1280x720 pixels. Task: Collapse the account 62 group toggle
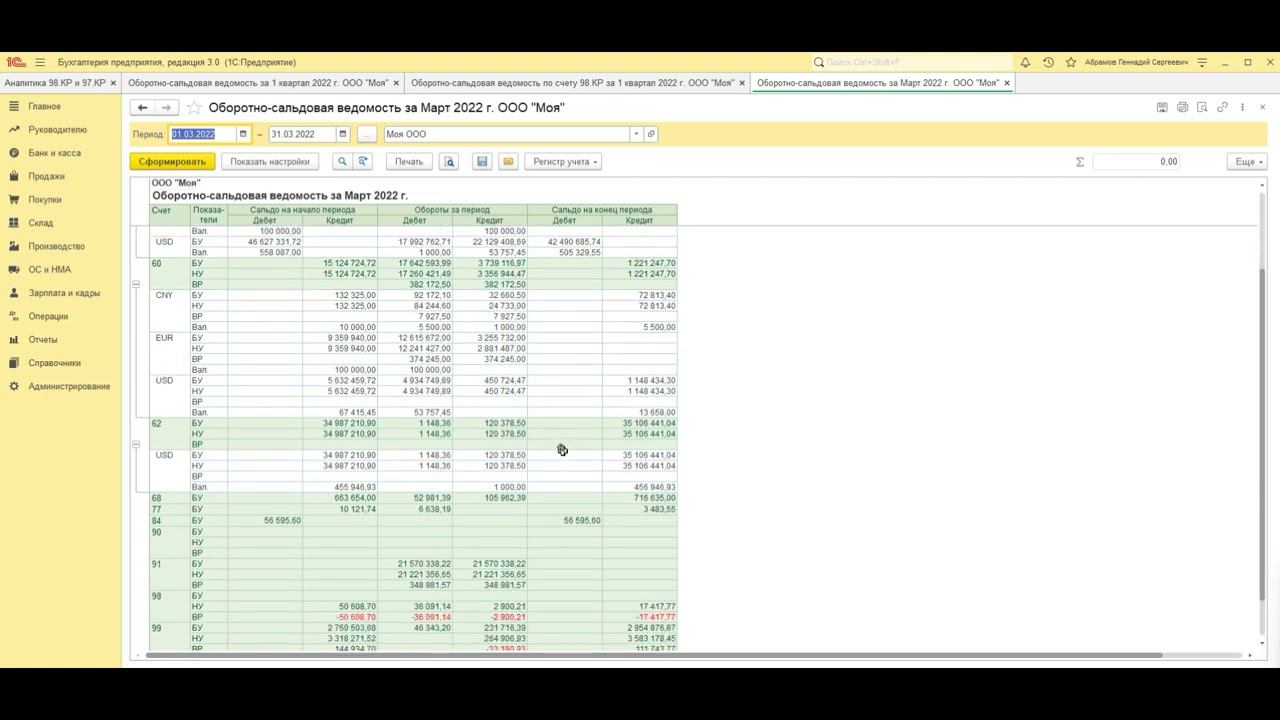coord(136,444)
